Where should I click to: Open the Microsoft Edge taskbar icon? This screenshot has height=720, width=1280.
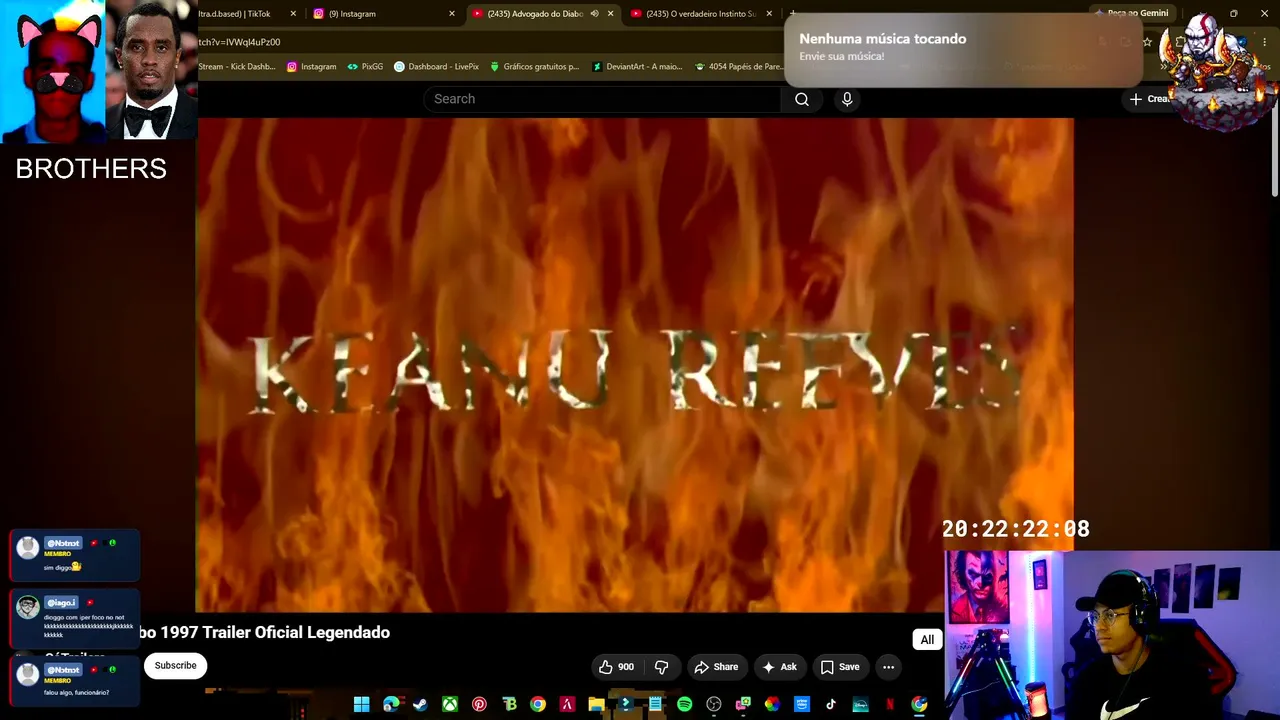[x=391, y=705]
